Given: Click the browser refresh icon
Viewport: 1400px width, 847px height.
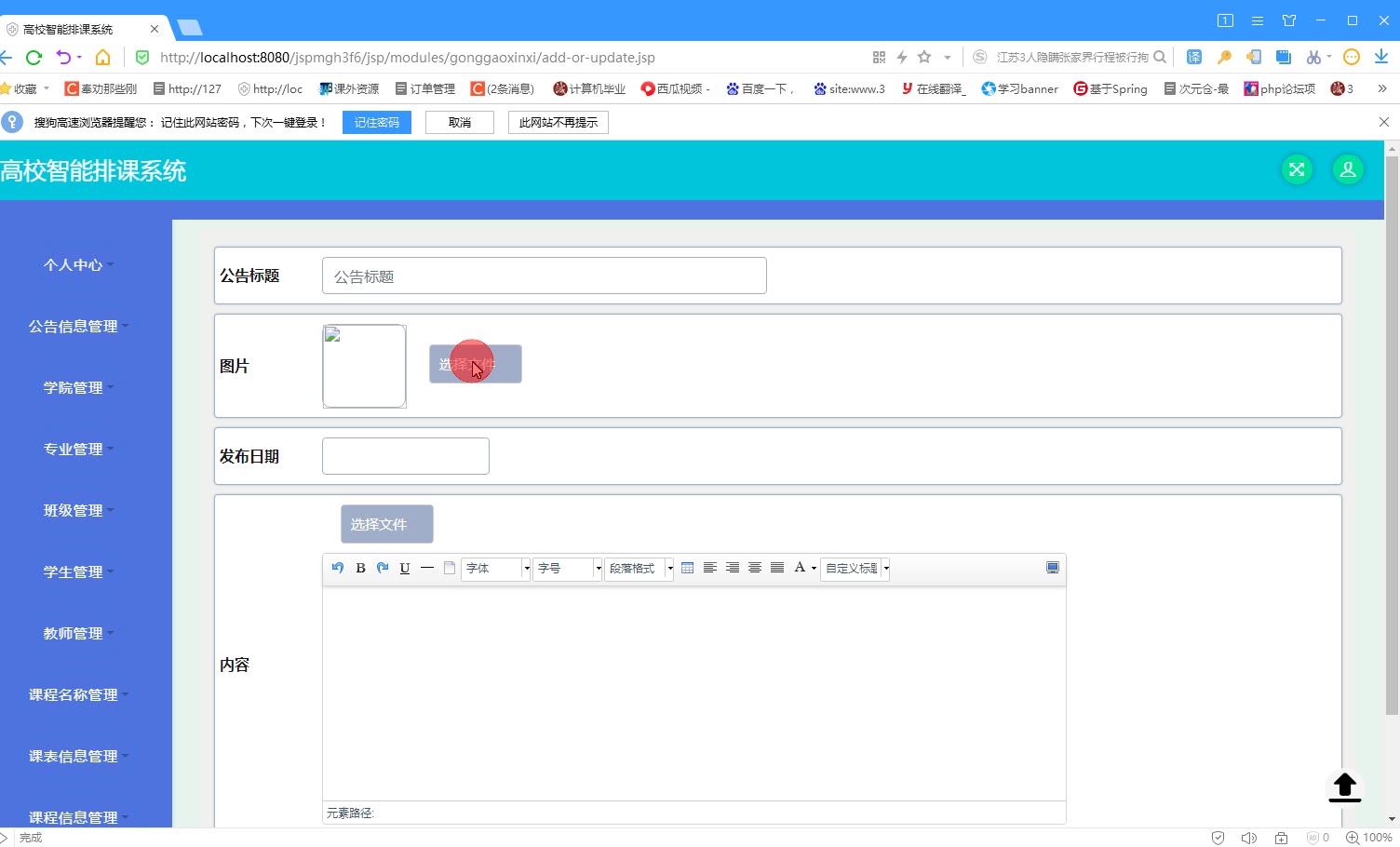Looking at the screenshot, I should (34, 58).
